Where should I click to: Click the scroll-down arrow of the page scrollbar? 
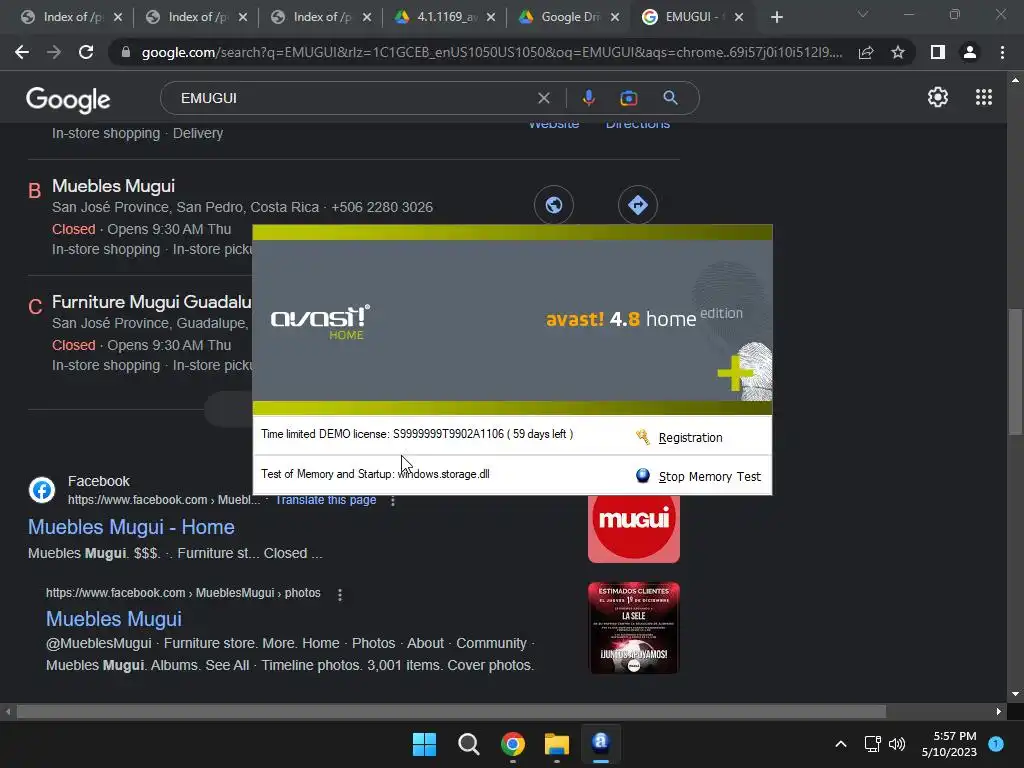click(1015, 694)
